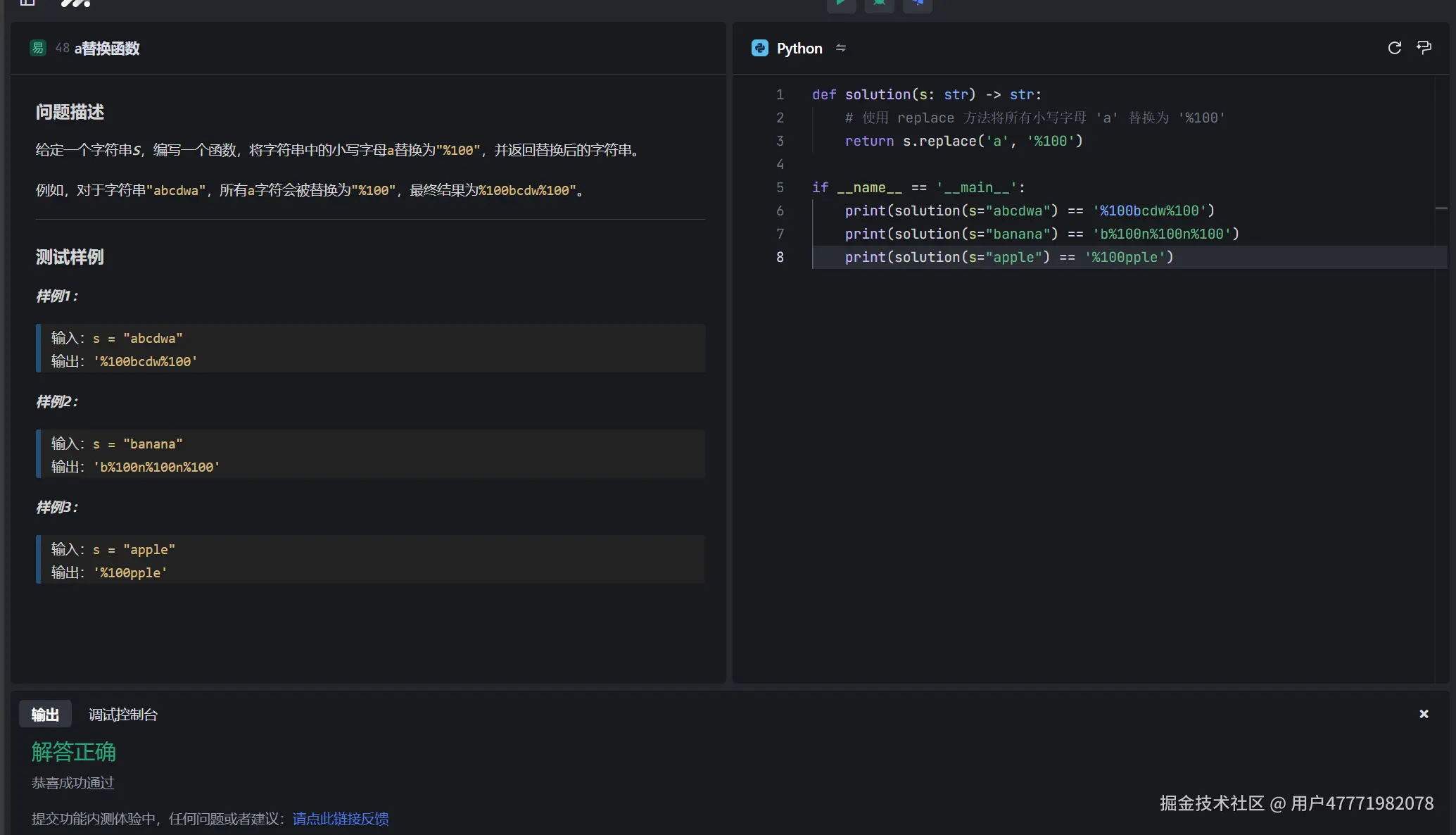This screenshot has width=1456, height=835.
Task: Switch to the 调试控制台 tab
Action: [x=122, y=715]
